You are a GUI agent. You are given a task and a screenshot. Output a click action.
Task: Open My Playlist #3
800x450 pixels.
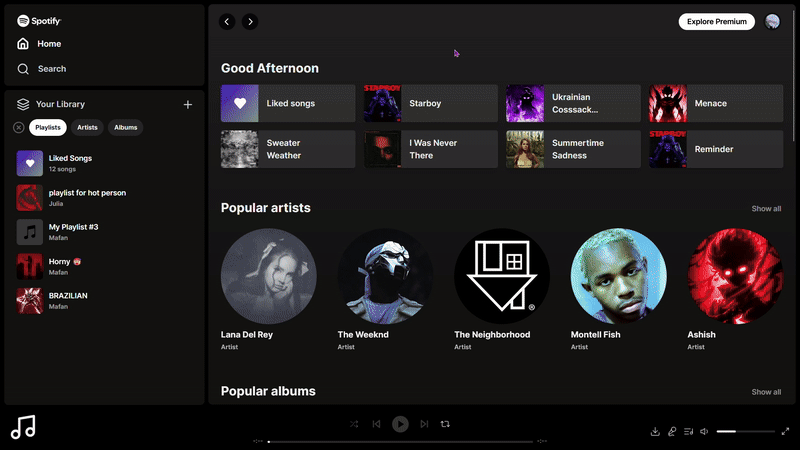point(105,232)
